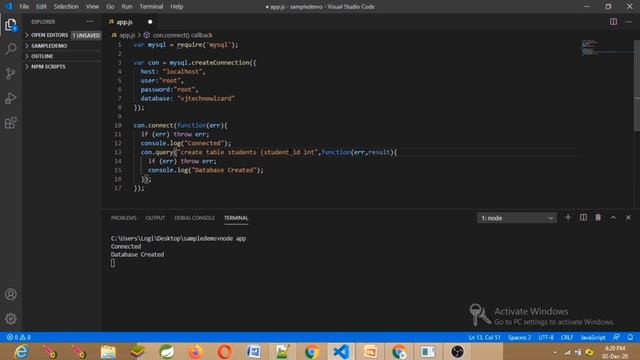Screen dimensions: 640x360
Task: Open the Extensions view
Action: pyautogui.click(x=11, y=122)
